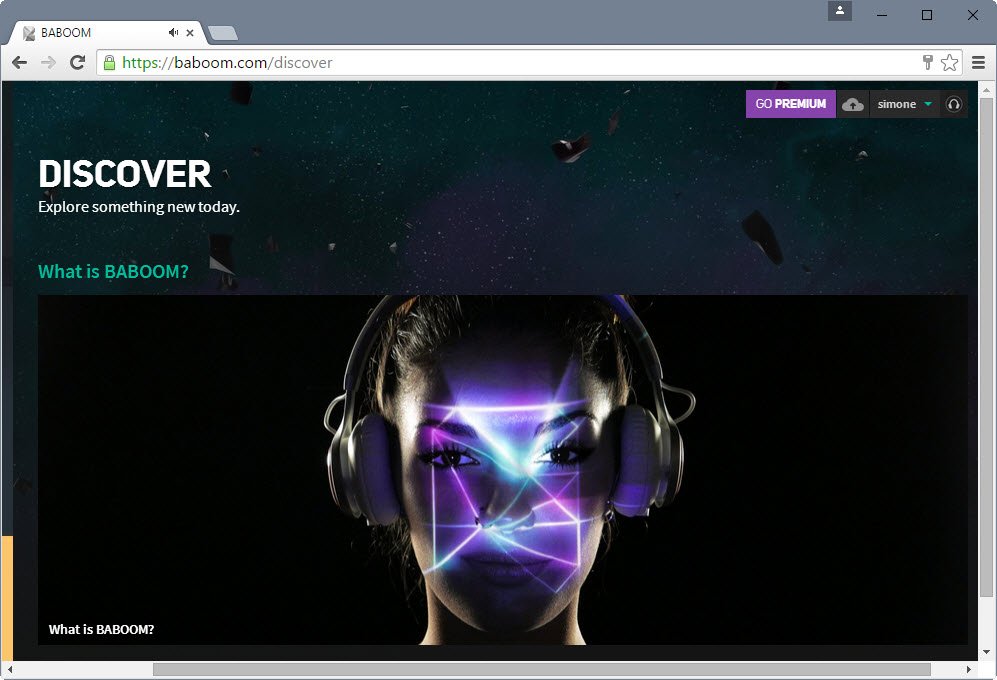
Task: Click the GO PREMIUM button
Action: 790,104
